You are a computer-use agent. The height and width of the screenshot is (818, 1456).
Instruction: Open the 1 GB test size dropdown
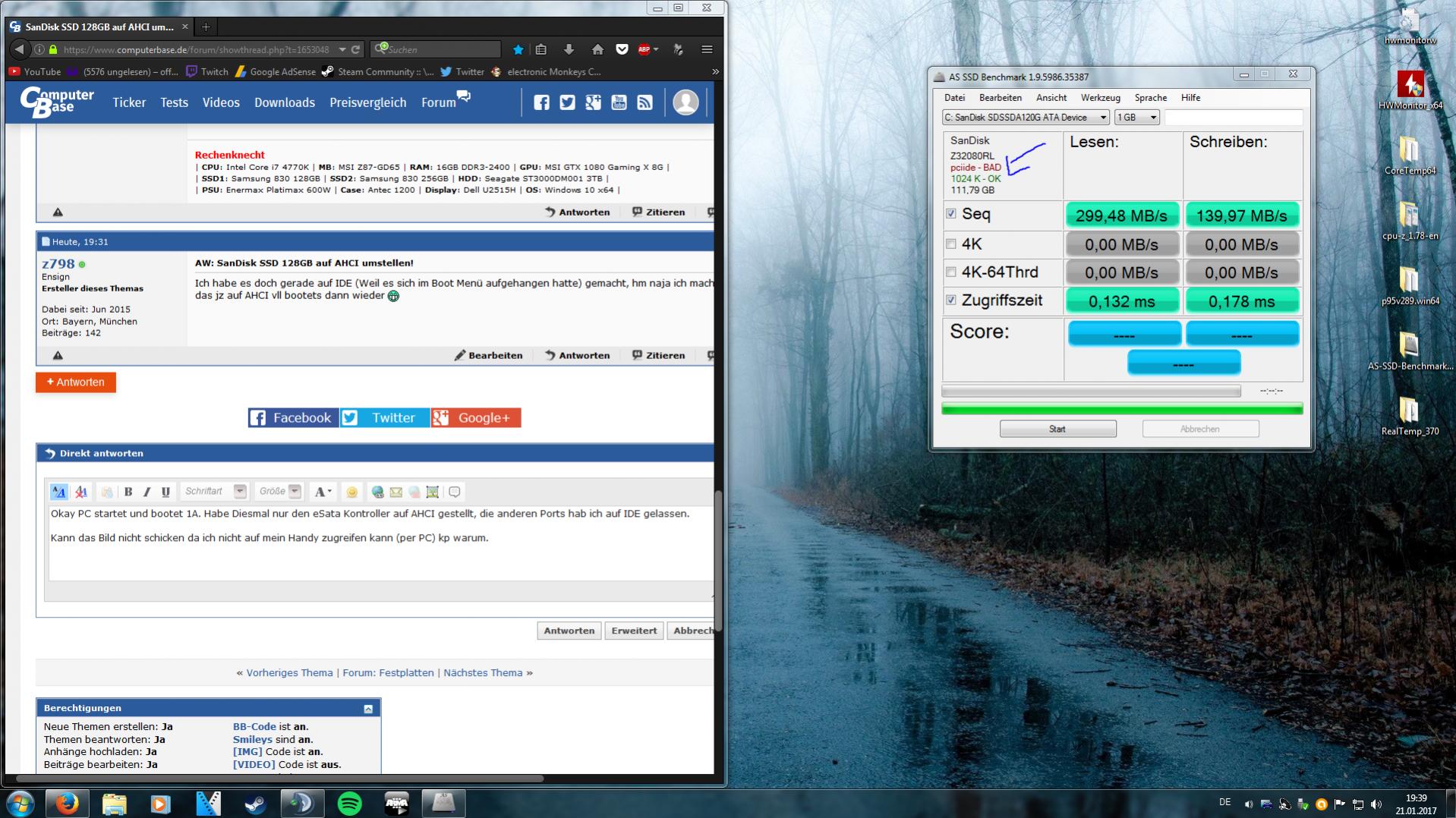(1137, 117)
